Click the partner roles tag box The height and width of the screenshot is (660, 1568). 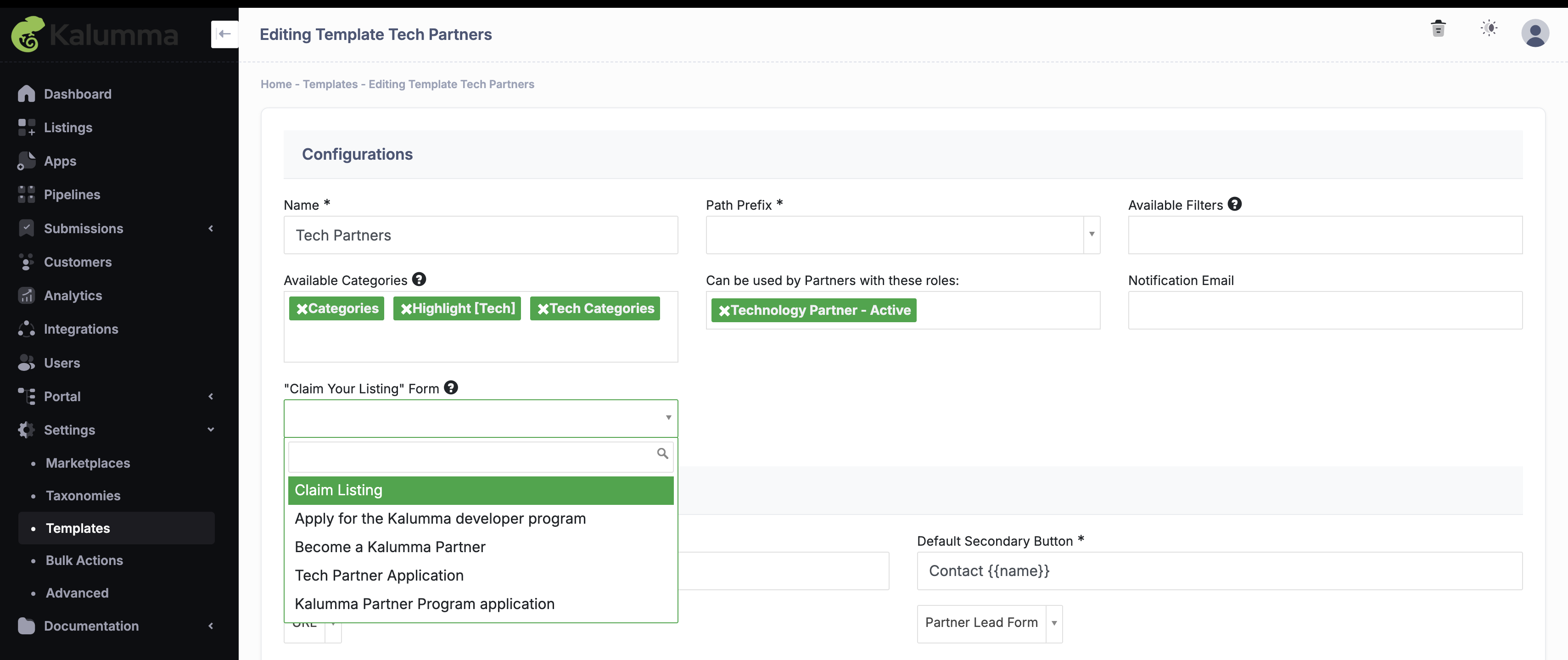pyautogui.click(x=903, y=311)
